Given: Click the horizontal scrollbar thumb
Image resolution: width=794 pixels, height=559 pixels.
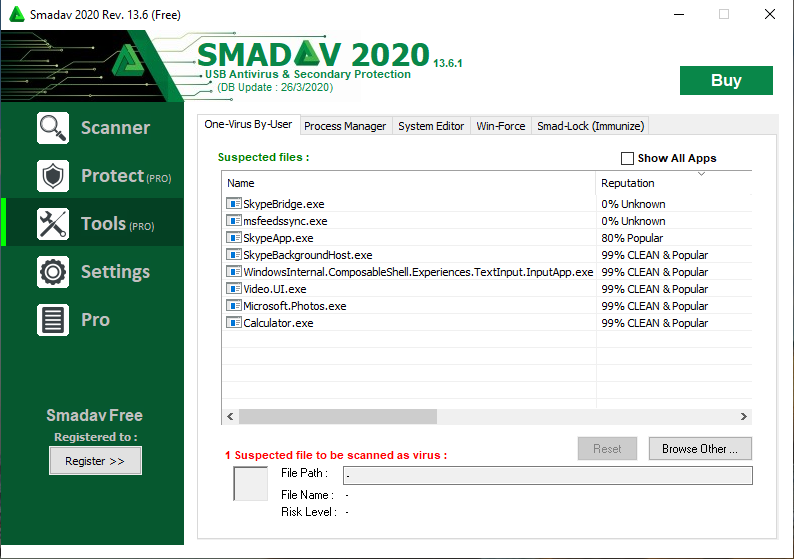Looking at the screenshot, I should click(338, 416).
